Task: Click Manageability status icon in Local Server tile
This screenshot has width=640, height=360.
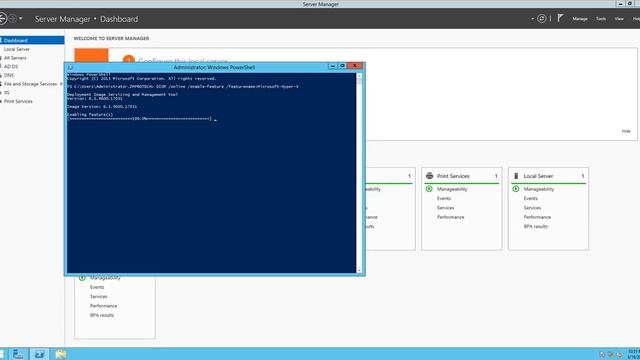Action: [x=516, y=189]
